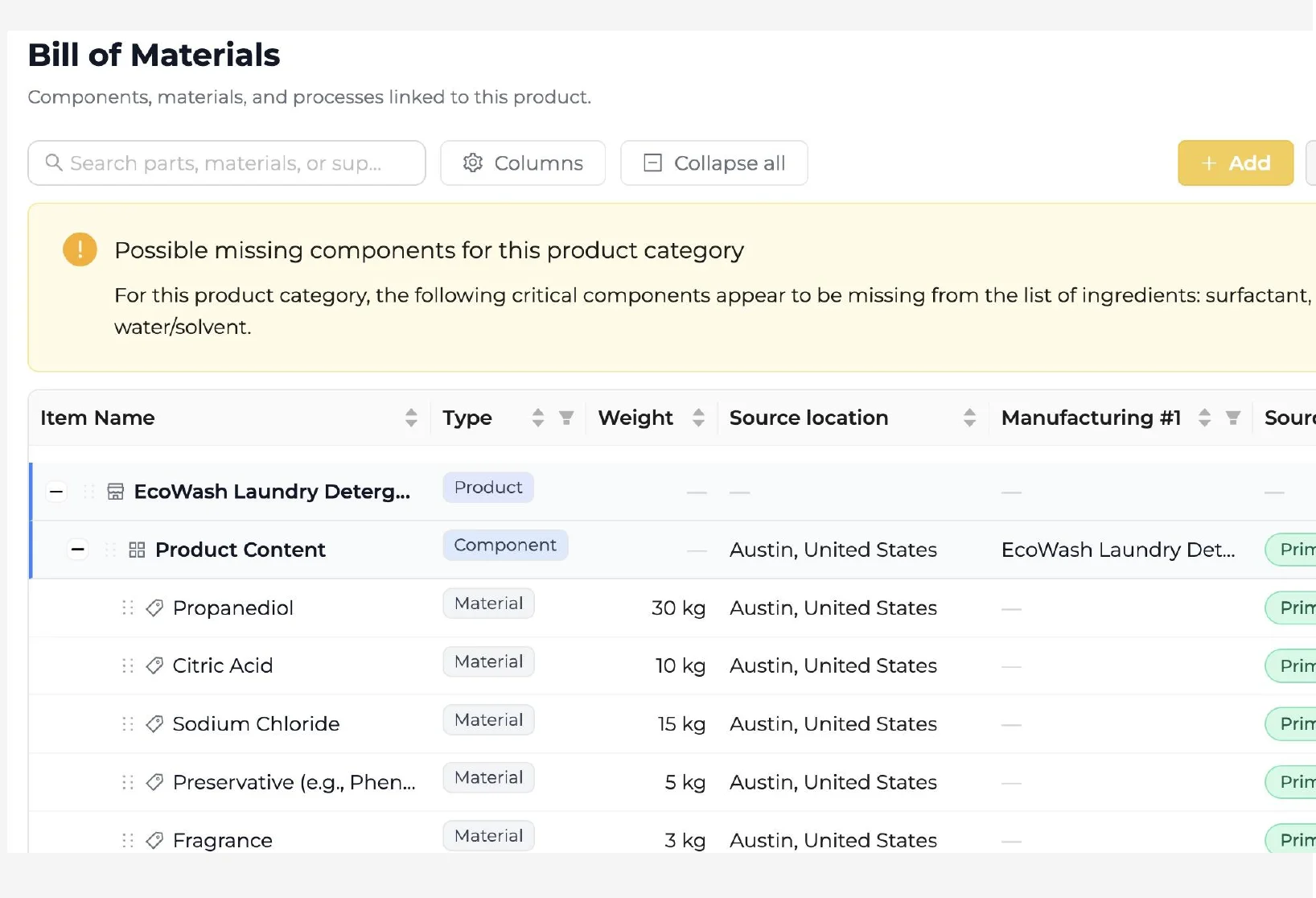Collapse the Product Content row
Viewport: 1316px width, 898px height.
click(x=77, y=550)
